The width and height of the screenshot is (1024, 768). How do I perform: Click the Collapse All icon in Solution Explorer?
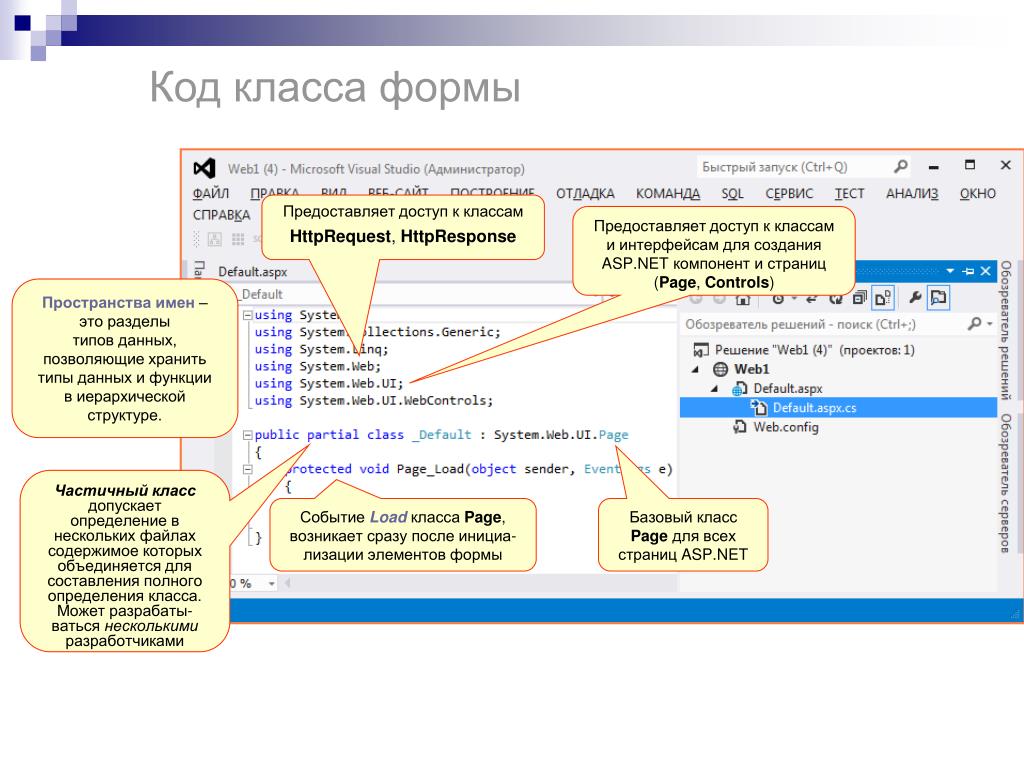coord(859,298)
